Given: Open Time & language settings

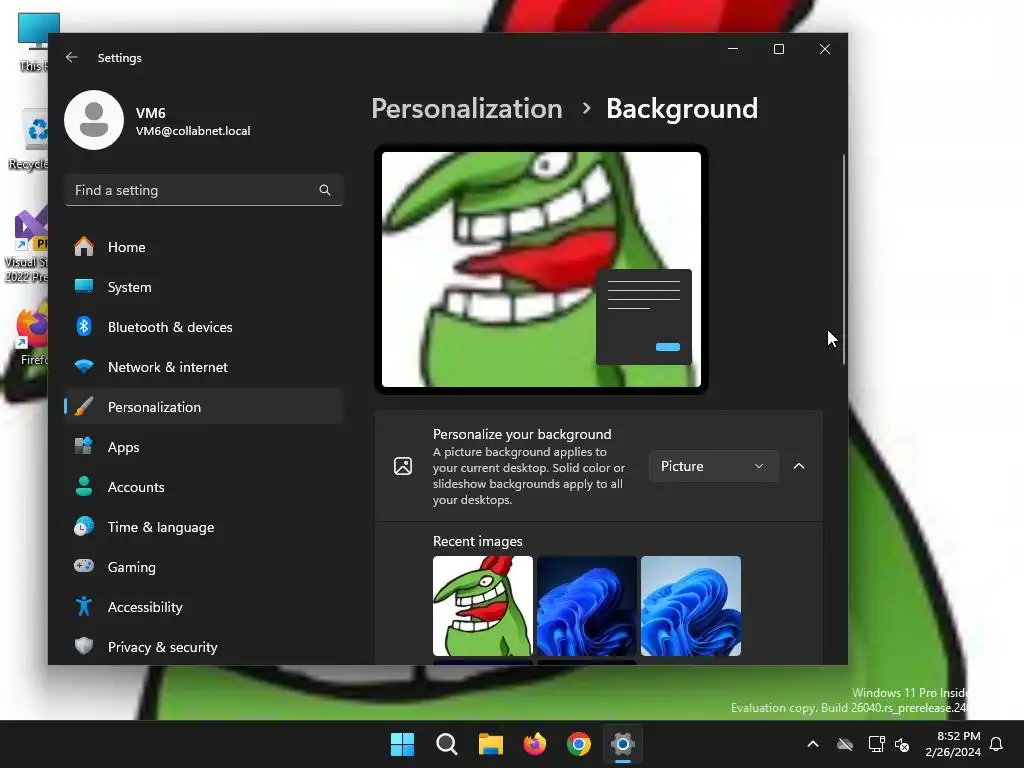Looking at the screenshot, I should pyautogui.click(x=204, y=527).
